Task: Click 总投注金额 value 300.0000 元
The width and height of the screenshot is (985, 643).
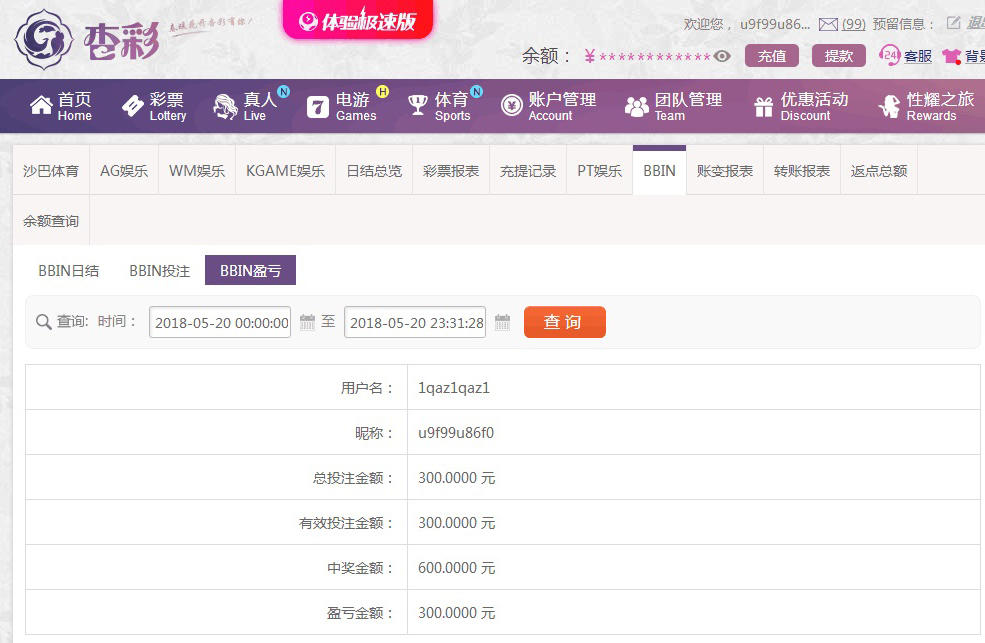Action: (x=457, y=478)
